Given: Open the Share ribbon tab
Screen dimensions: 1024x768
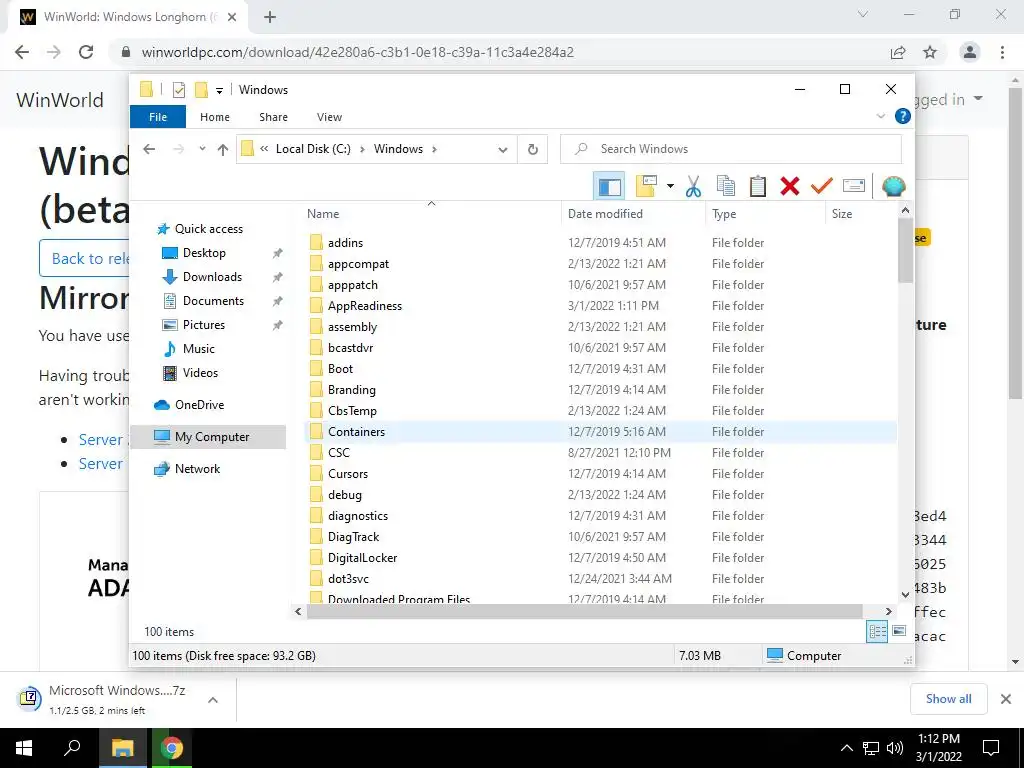Looking at the screenshot, I should point(273,117).
